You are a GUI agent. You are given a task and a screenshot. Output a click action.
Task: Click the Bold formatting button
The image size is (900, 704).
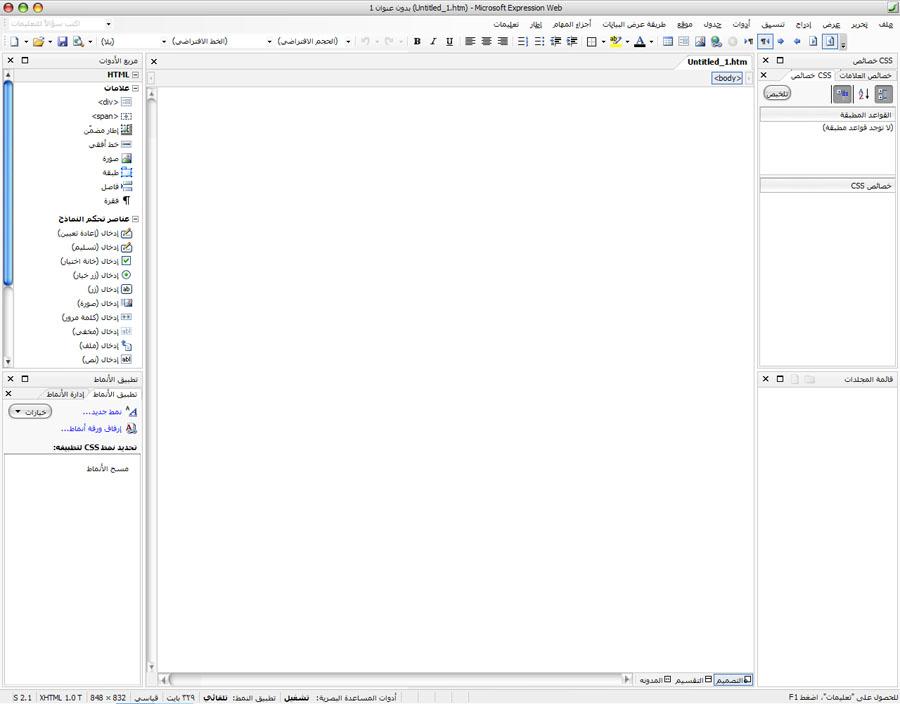[417, 42]
